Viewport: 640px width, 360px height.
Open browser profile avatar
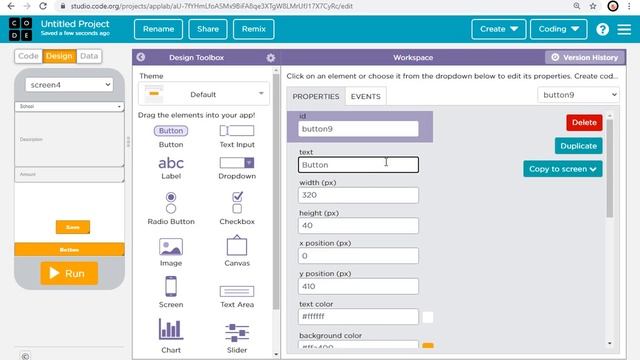pos(613,6)
